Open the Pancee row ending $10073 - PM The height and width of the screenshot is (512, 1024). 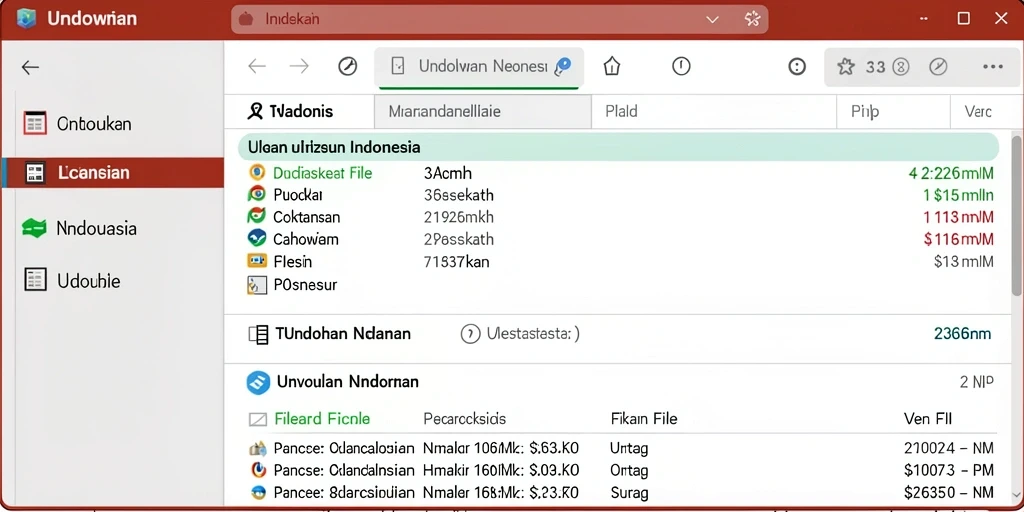tap(622, 470)
